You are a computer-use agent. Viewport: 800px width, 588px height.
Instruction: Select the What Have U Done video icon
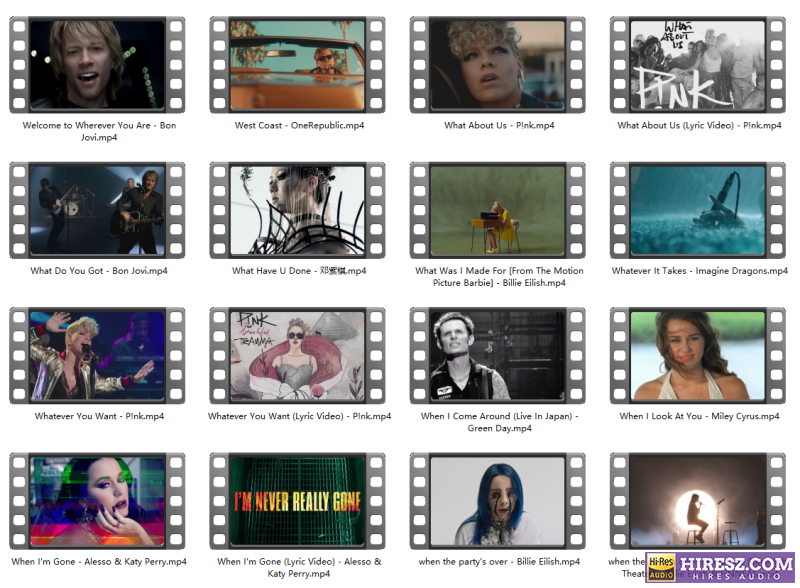tap(297, 210)
